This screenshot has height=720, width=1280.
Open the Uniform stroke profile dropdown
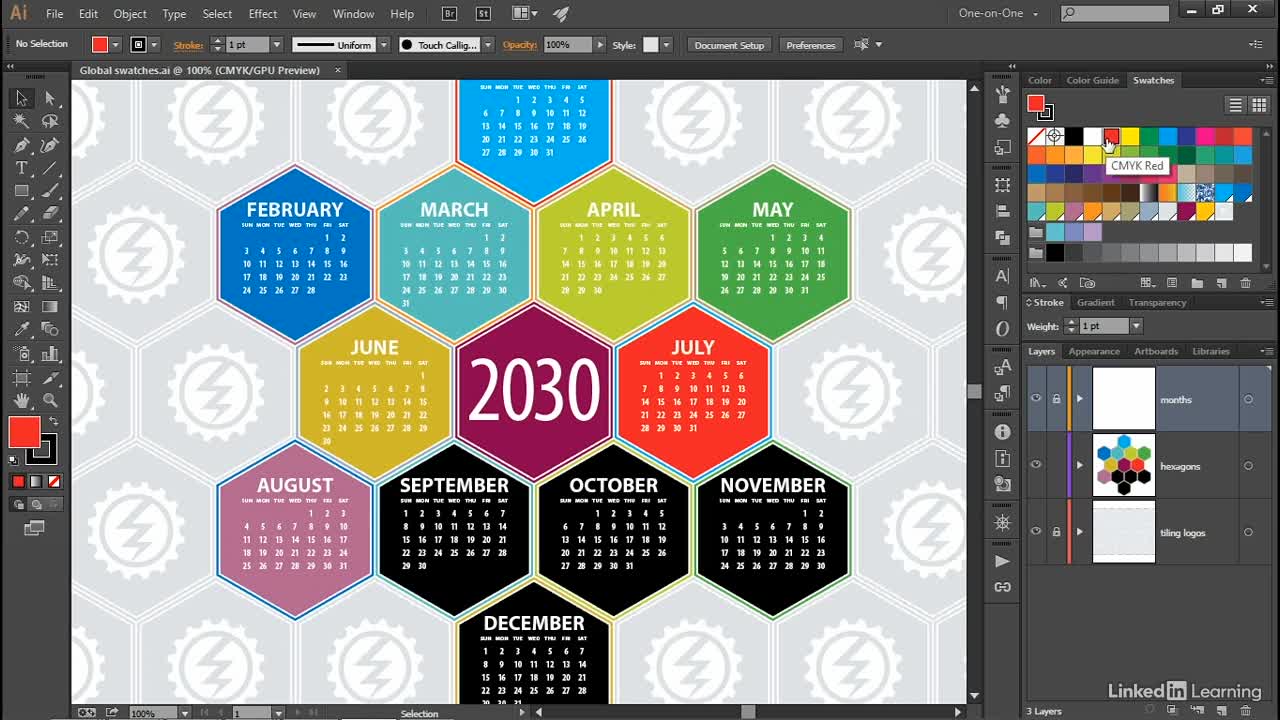click(382, 45)
